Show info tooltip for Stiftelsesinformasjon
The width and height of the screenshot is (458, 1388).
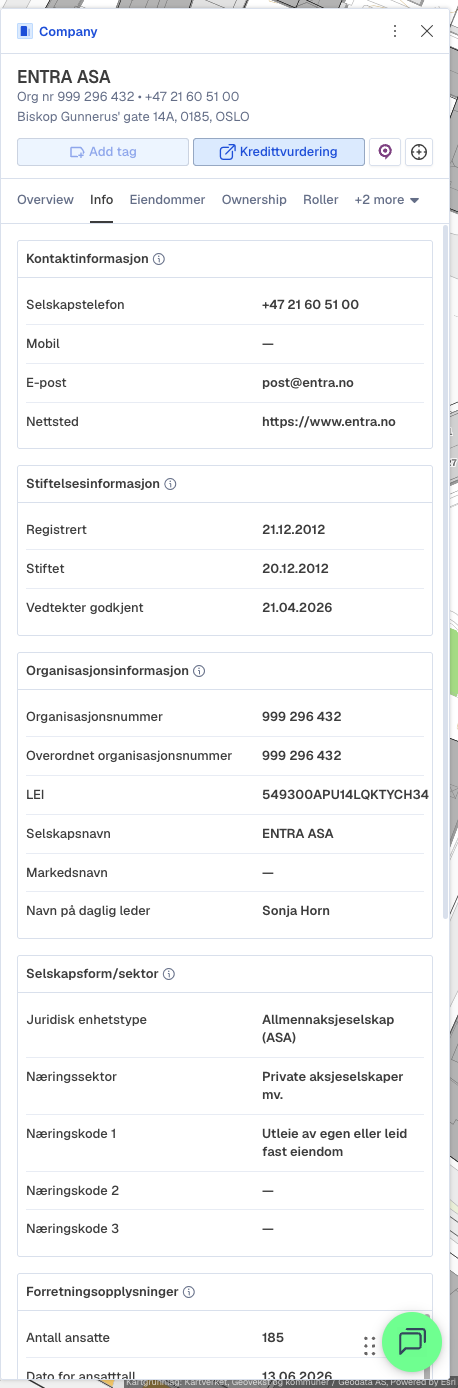[170, 484]
